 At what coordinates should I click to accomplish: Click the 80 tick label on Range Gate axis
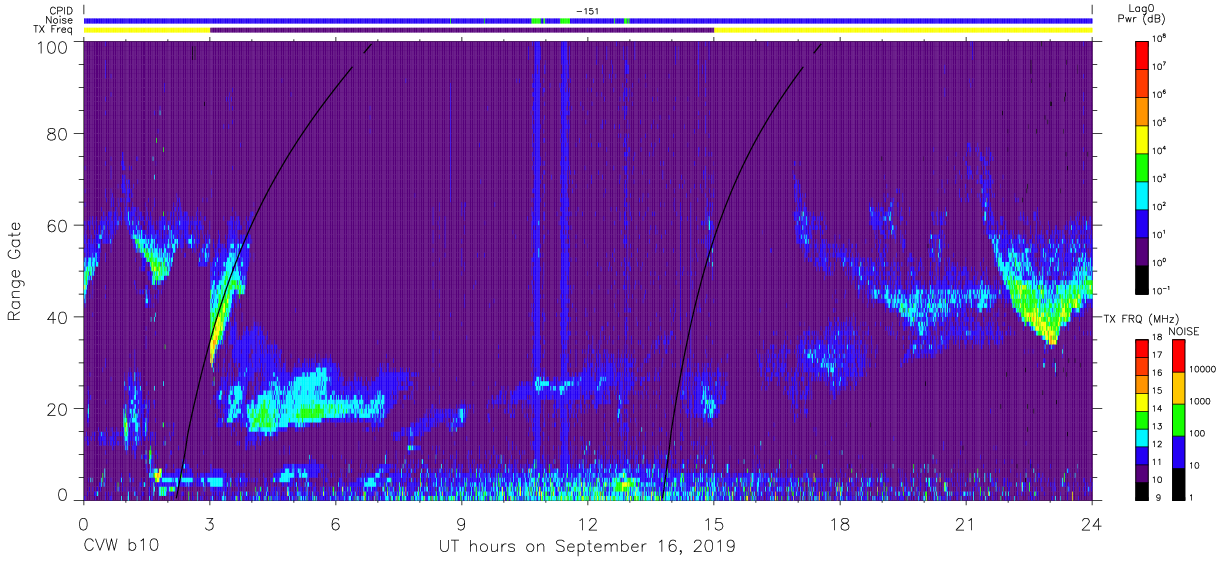pyautogui.click(x=56, y=133)
